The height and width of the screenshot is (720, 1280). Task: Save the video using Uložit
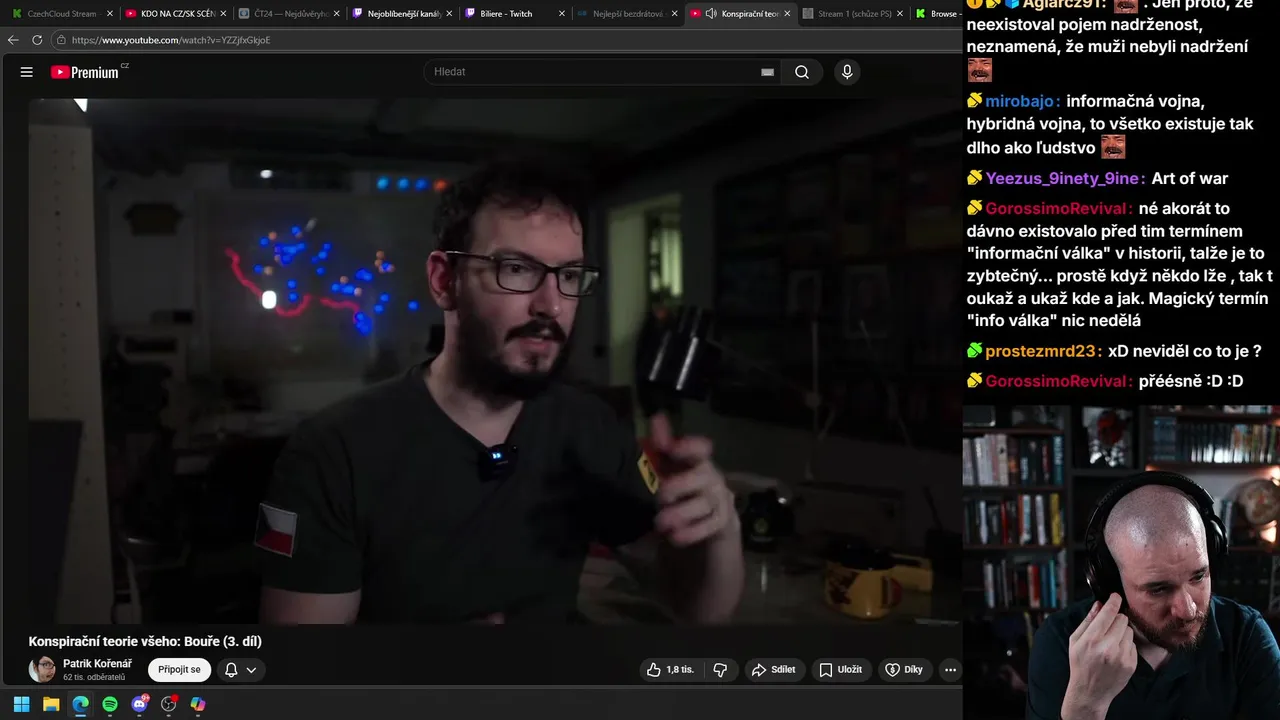pos(841,670)
